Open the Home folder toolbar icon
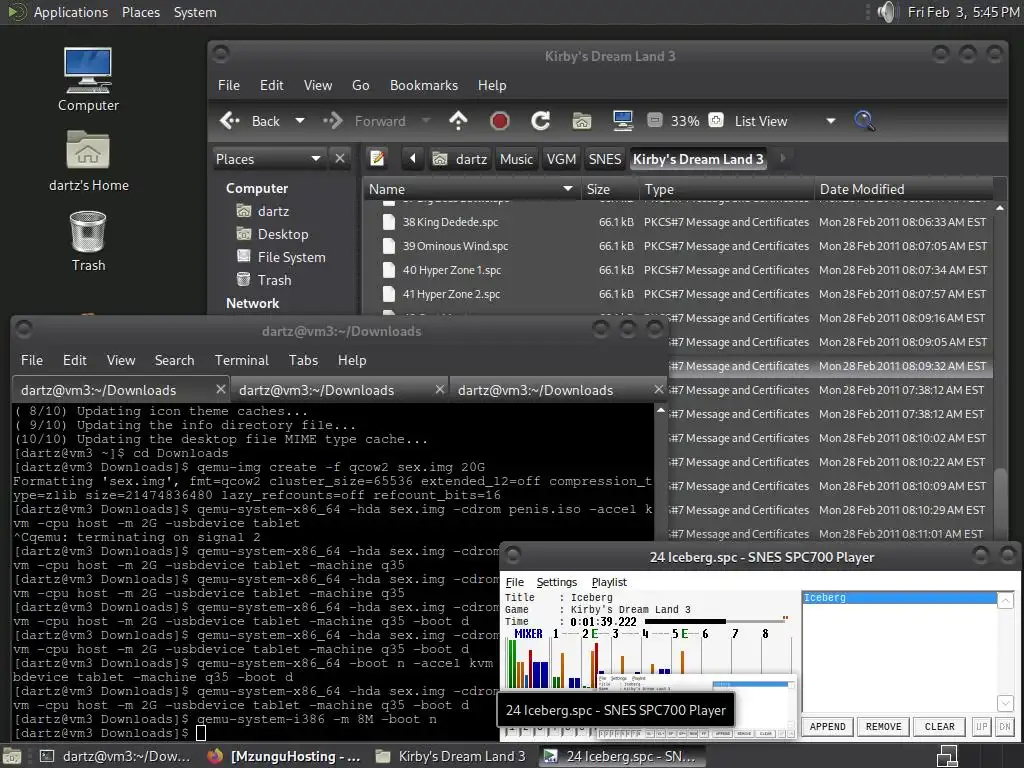The height and width of the screenshot is (768, 1024). (x=582, y=121)
